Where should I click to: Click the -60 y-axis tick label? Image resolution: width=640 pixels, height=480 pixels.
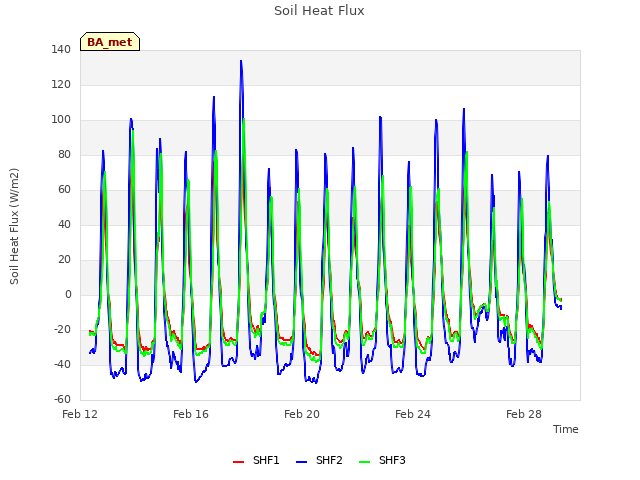(x=62, y=400)
